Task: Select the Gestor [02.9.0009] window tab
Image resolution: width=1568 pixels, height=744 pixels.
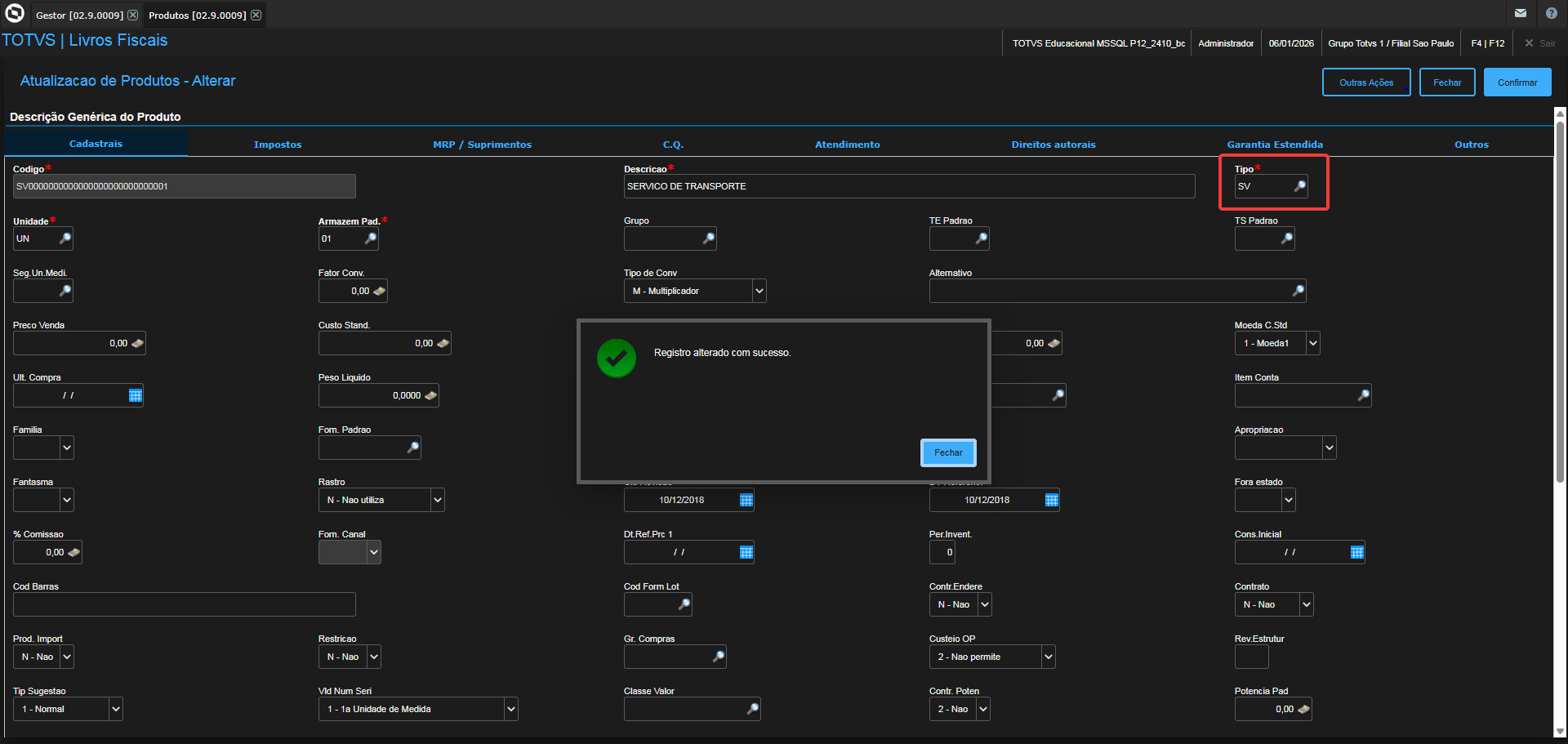Action: pos(79,16)
